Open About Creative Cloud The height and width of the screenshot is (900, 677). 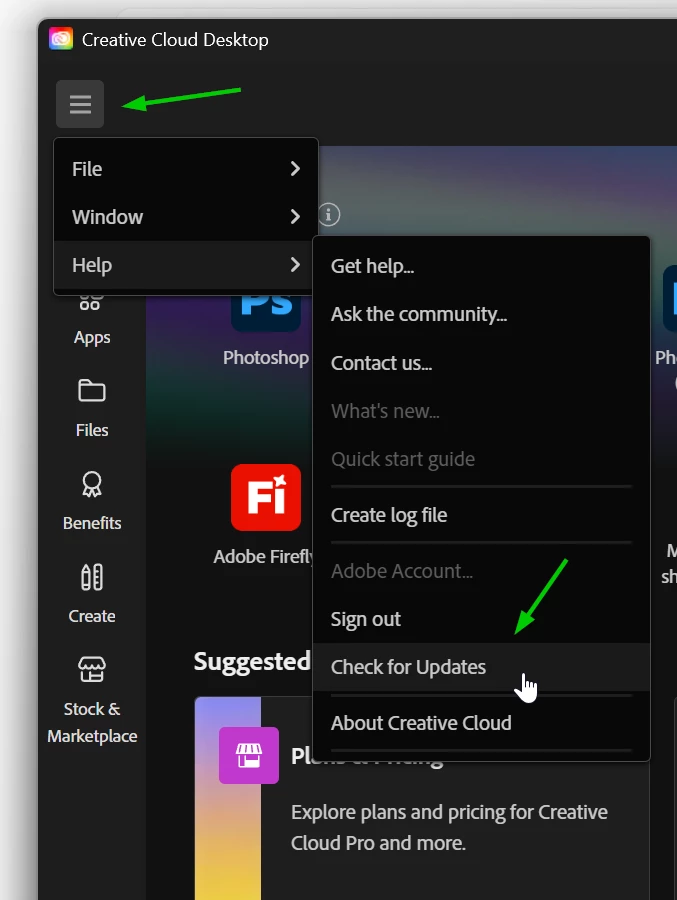point(481,723)
